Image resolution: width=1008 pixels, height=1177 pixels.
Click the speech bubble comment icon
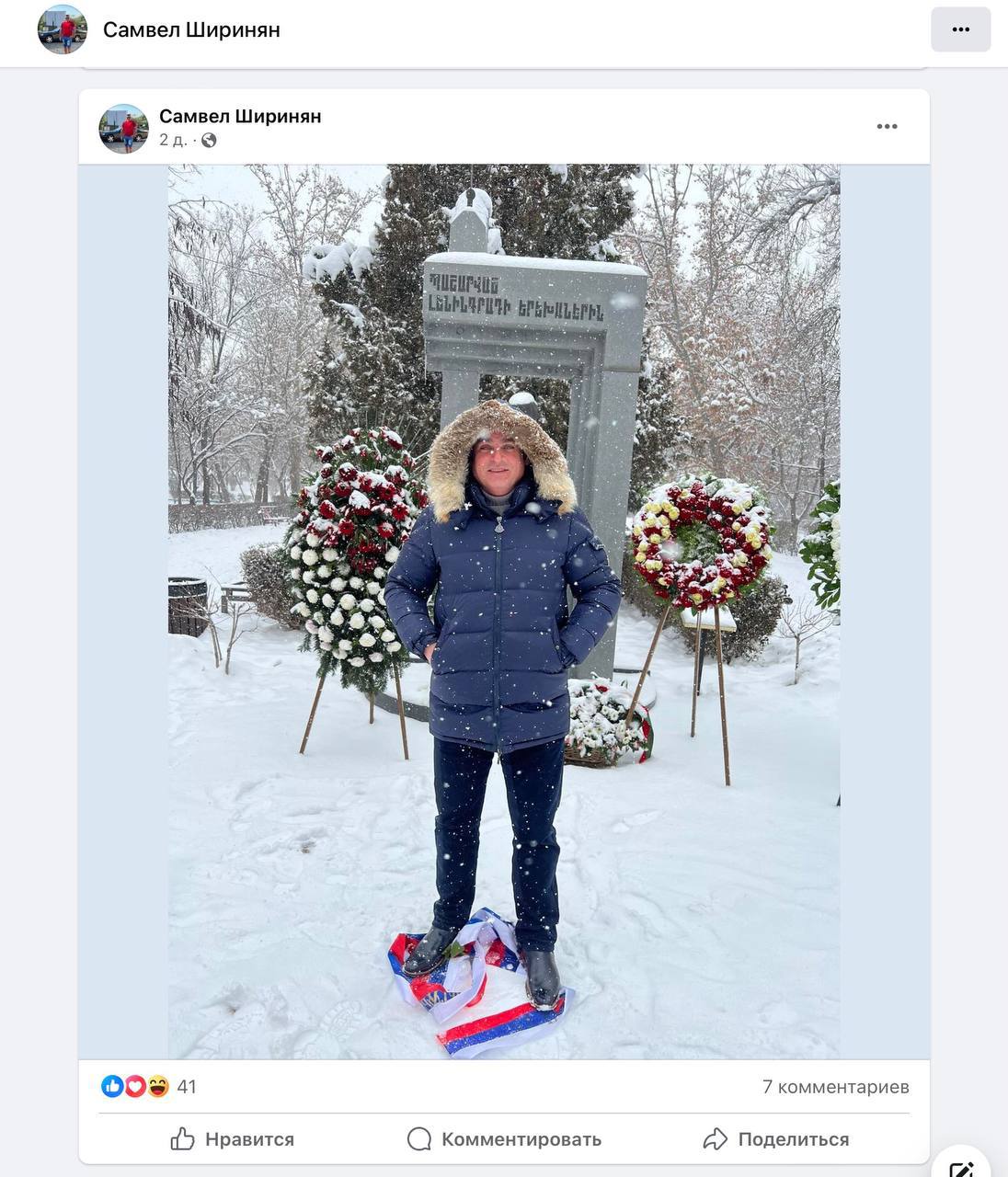tap(418, 1139)
